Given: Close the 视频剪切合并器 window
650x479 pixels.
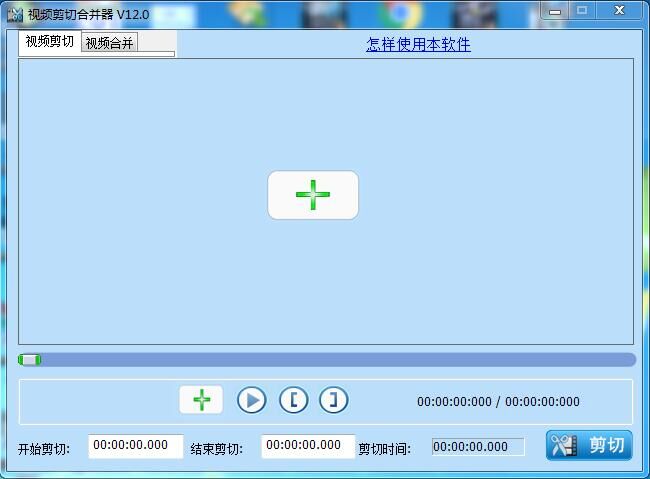Looking at the screenshot, I should coord(621,10).
